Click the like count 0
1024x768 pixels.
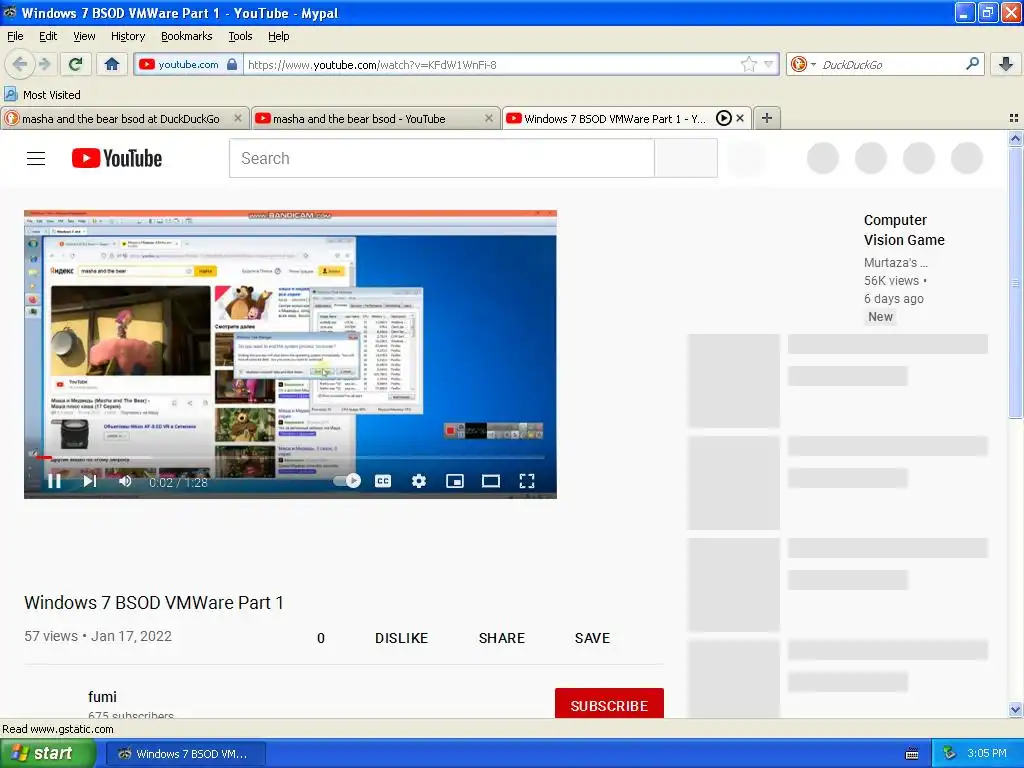[321, 638]
